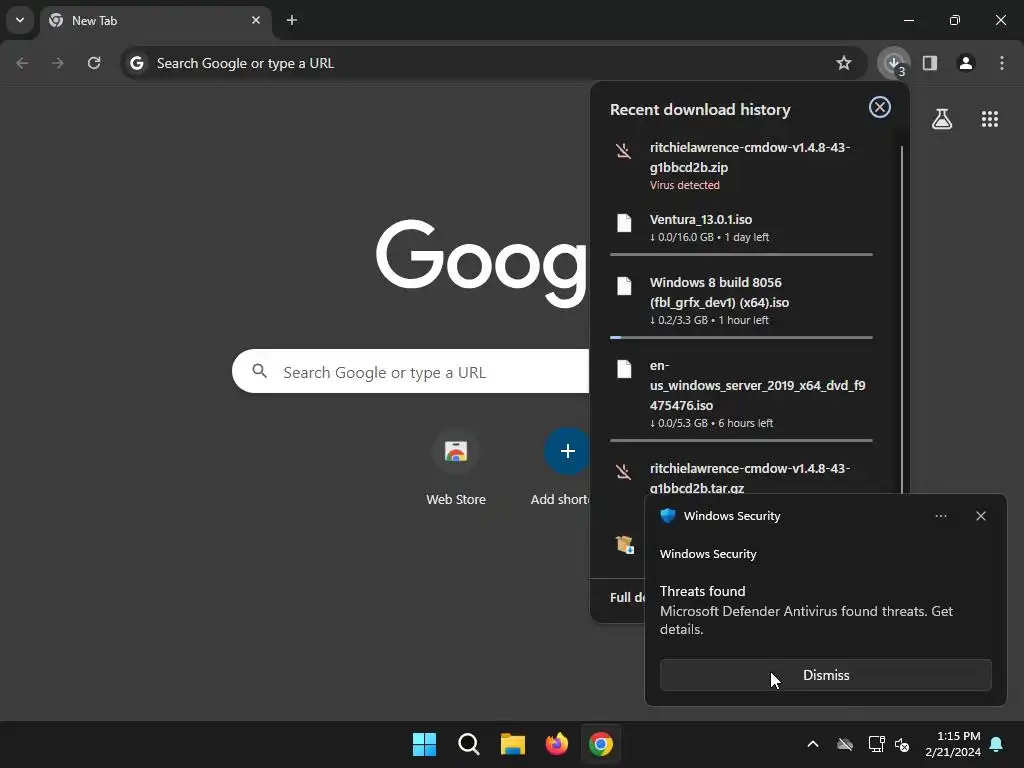Click the Chrome taskbar icon
1024x768 pixels.
[x=601, y=744]
